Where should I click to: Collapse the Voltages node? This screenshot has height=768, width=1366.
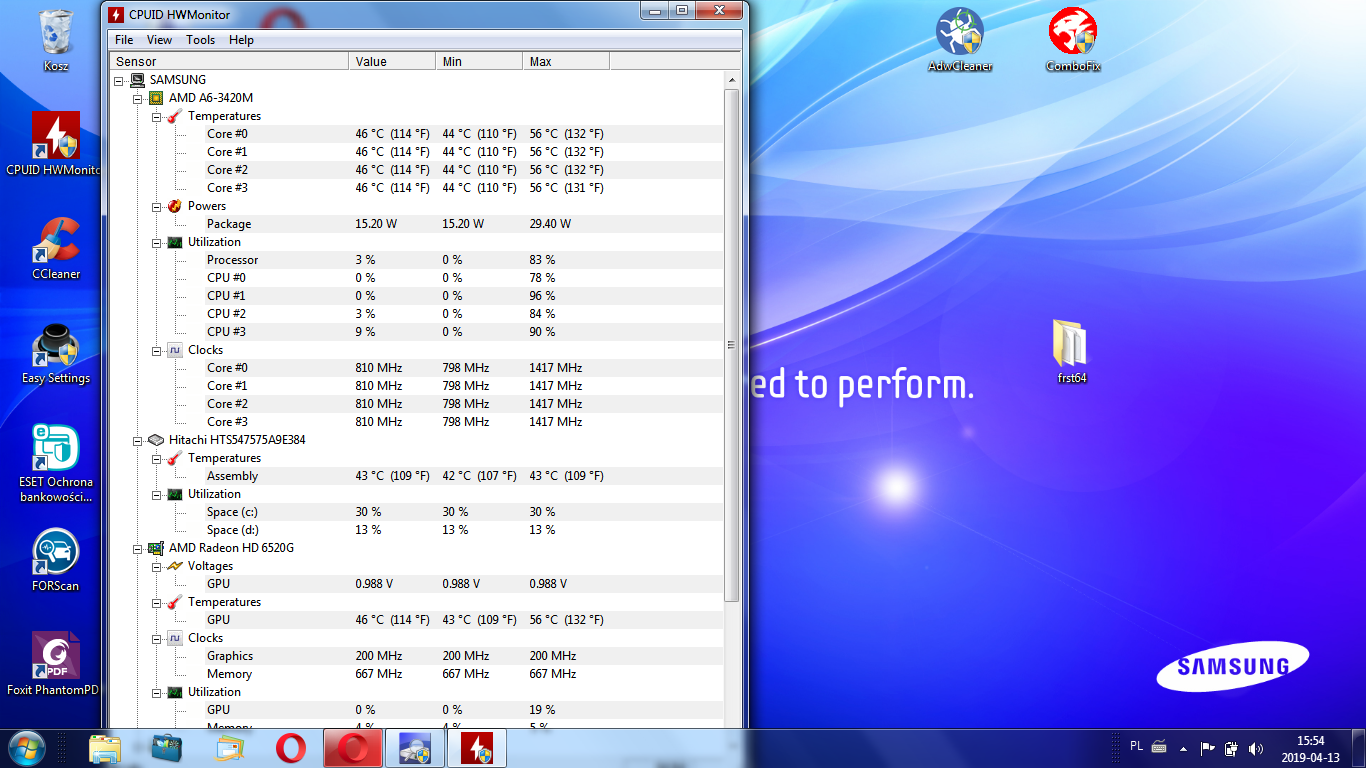pyautogui.click(x=157, y=566)
